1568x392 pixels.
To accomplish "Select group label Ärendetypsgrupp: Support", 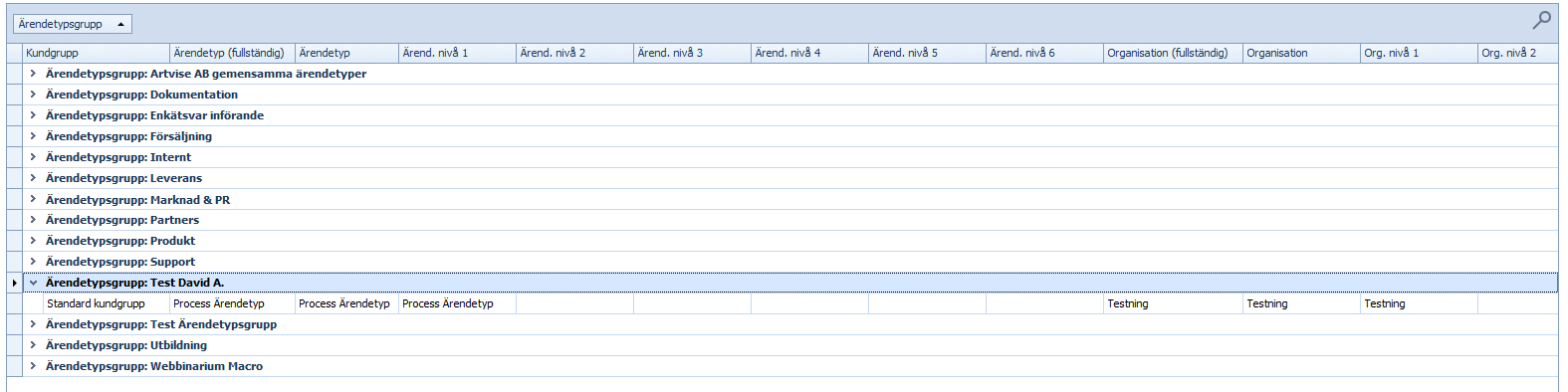I will pyautogui.click(x=120, y=262).
